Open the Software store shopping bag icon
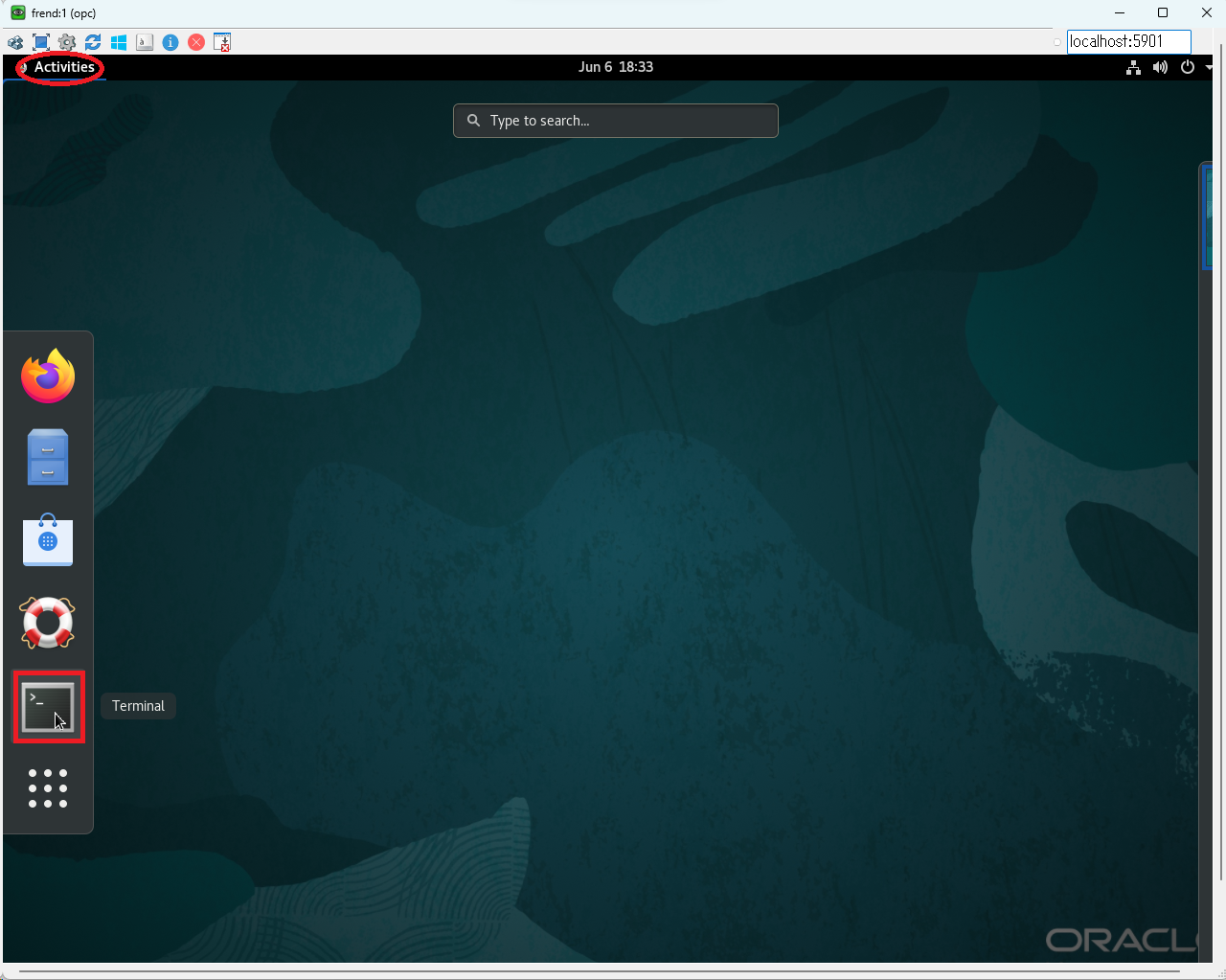Viewport: 1226px width, 980px height. pyautogui.click(x=48, y=540)
